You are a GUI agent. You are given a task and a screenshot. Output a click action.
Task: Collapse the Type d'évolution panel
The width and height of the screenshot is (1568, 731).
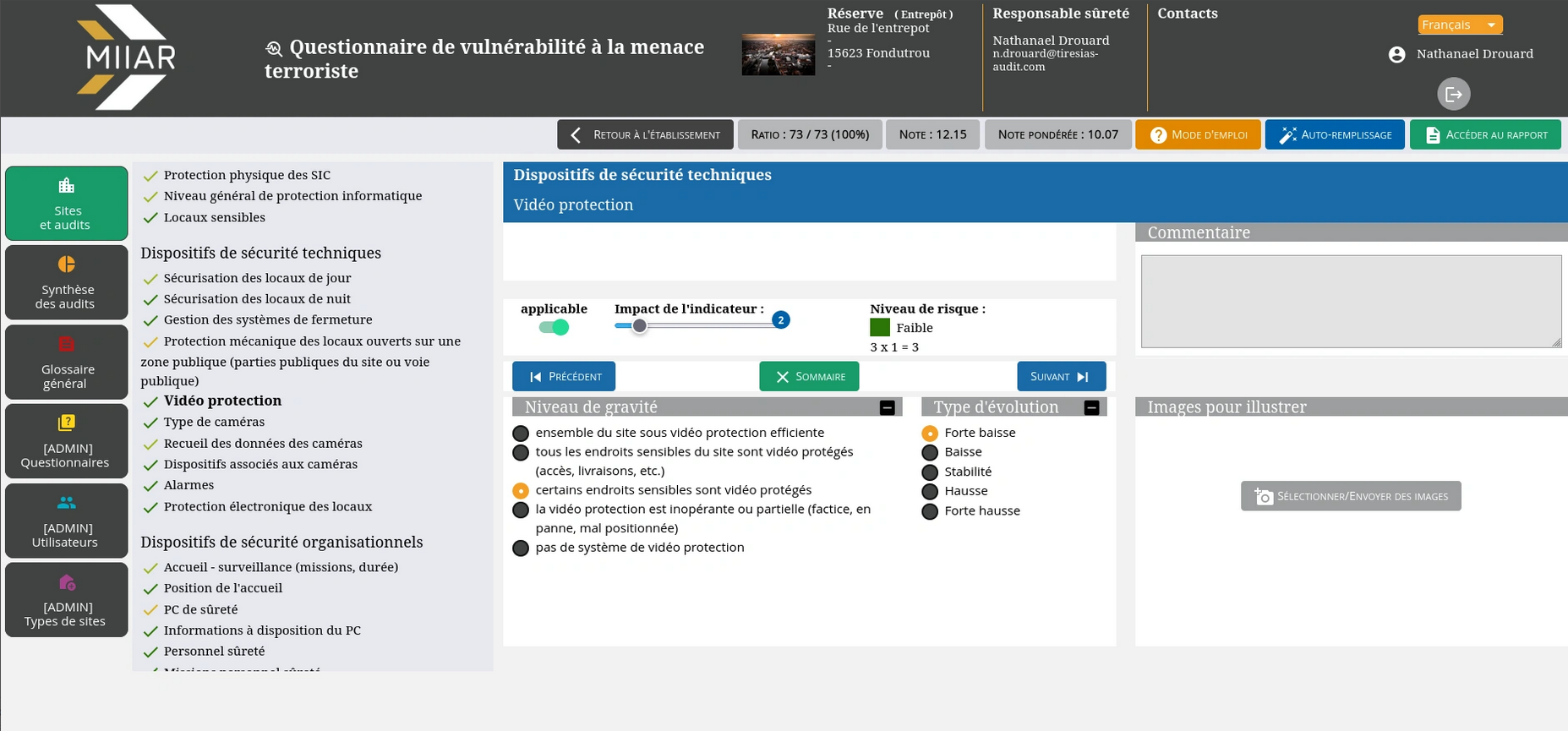1091,408
